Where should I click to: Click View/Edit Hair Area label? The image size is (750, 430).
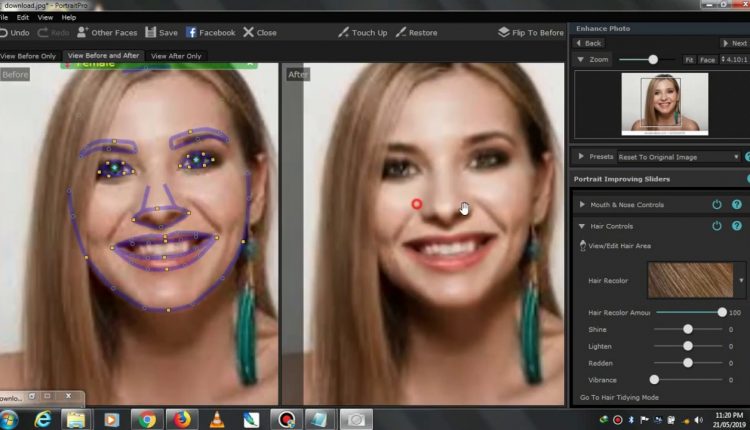pyautogui.click(x=619, y=246)
